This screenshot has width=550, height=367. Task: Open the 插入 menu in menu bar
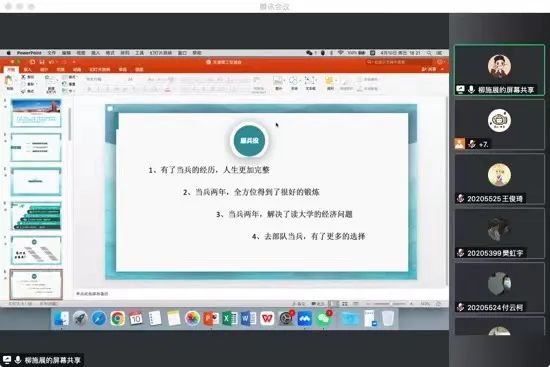point(95,53)
